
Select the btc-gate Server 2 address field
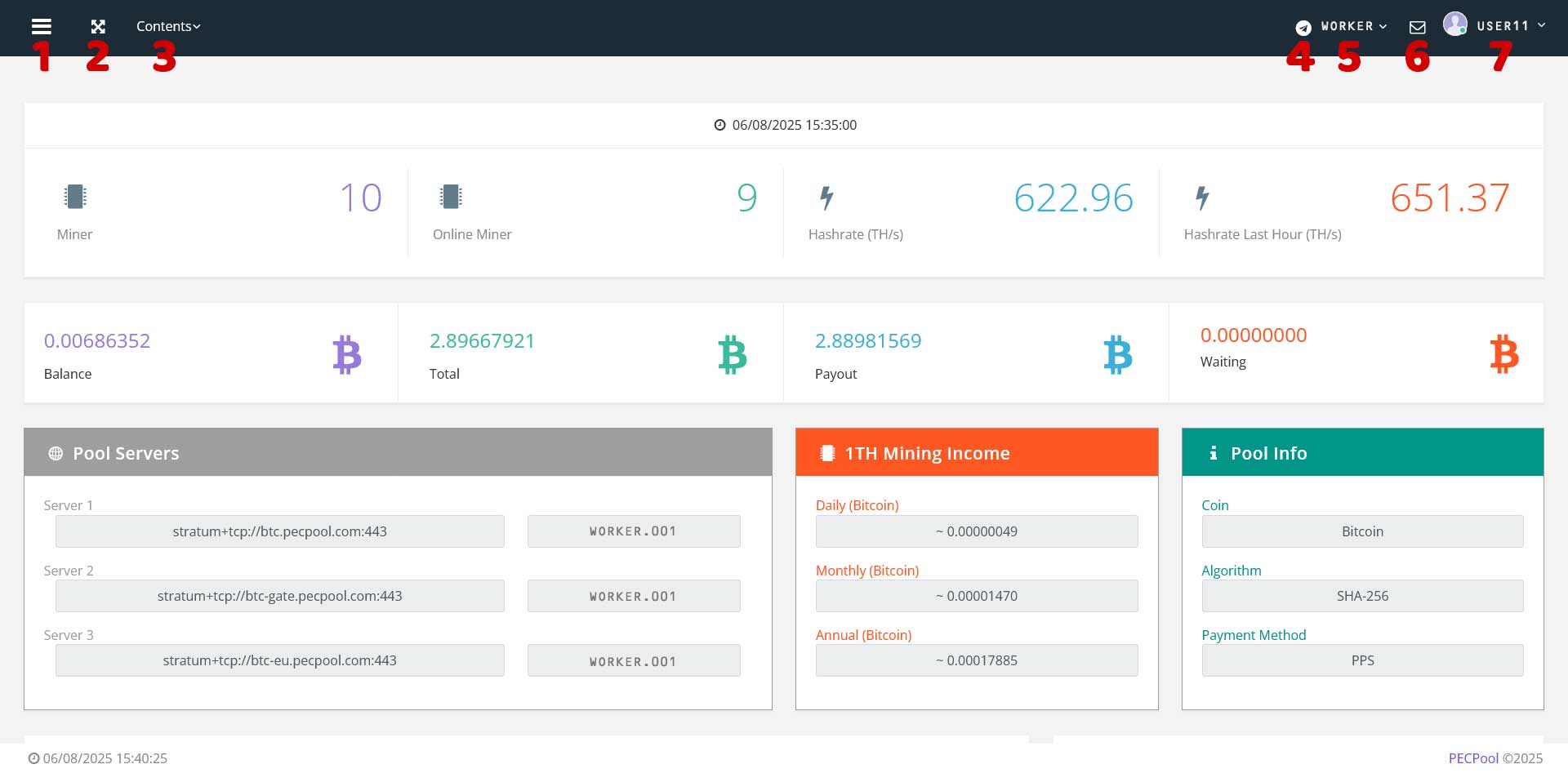click(279, 596)
